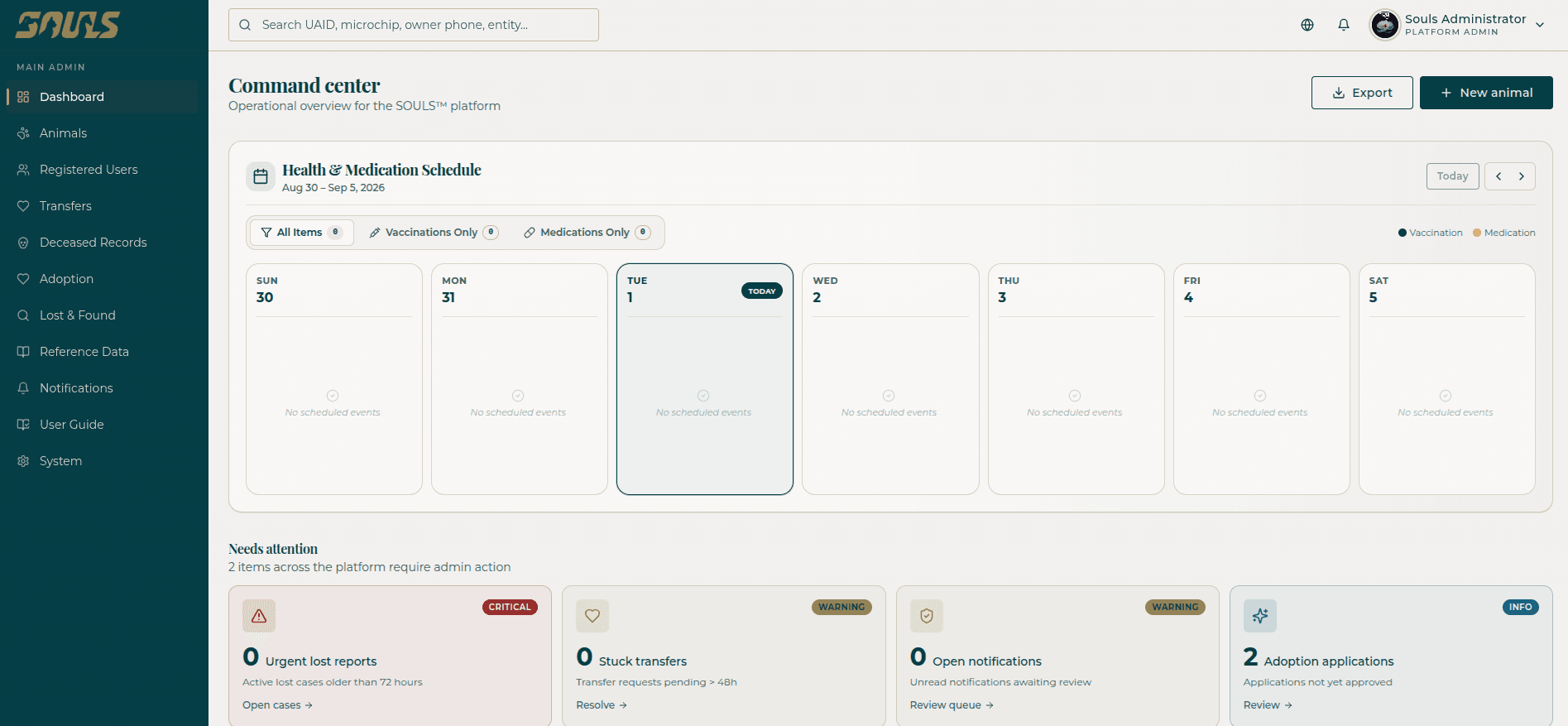Click Review link on Adoption applications
The image size is (1568, 726).
click(1268, 705)
